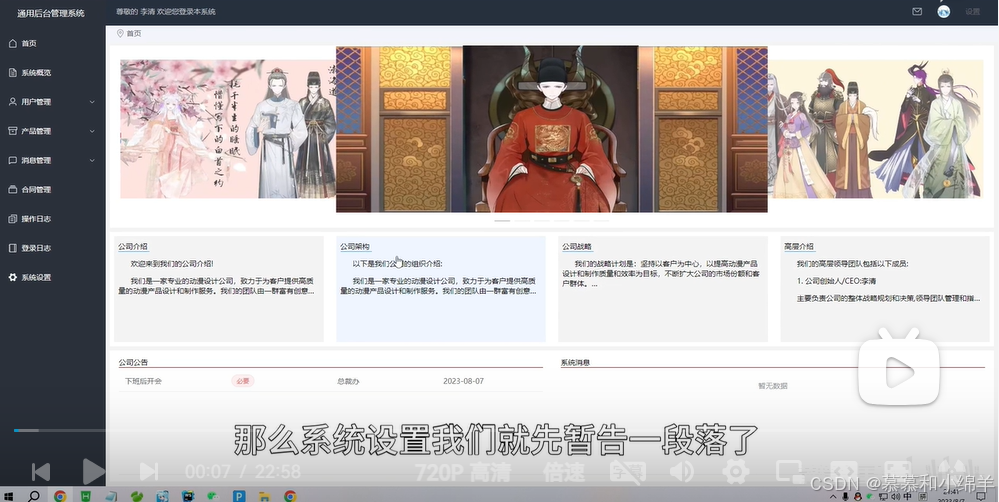Open Windows Start menu
This screenshot has height=502, width=999.
pos(9,496)
